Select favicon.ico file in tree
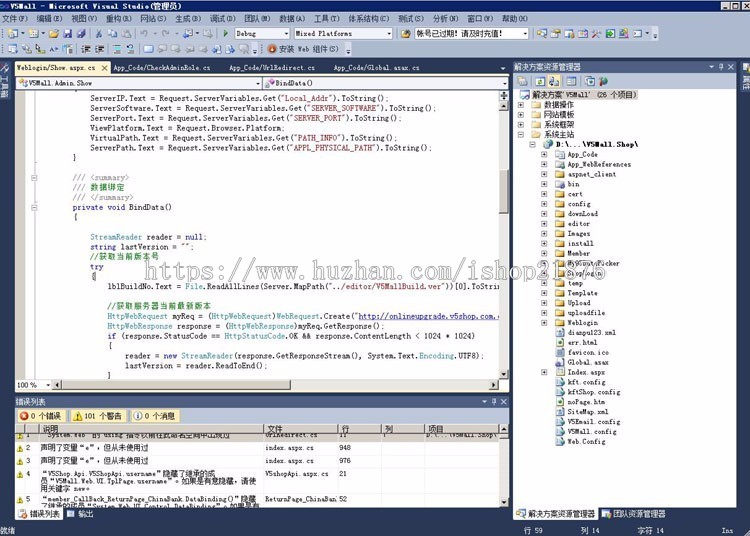This screenshot has width=750, height=536. pos(588,352)
